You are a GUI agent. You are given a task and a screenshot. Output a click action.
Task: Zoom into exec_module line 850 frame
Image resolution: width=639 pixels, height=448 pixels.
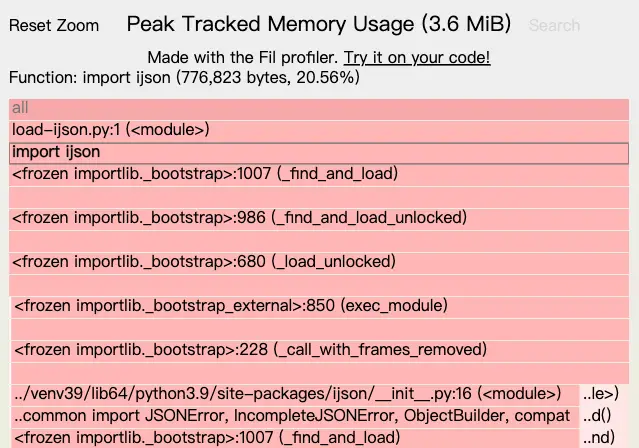tap(320, 307)
